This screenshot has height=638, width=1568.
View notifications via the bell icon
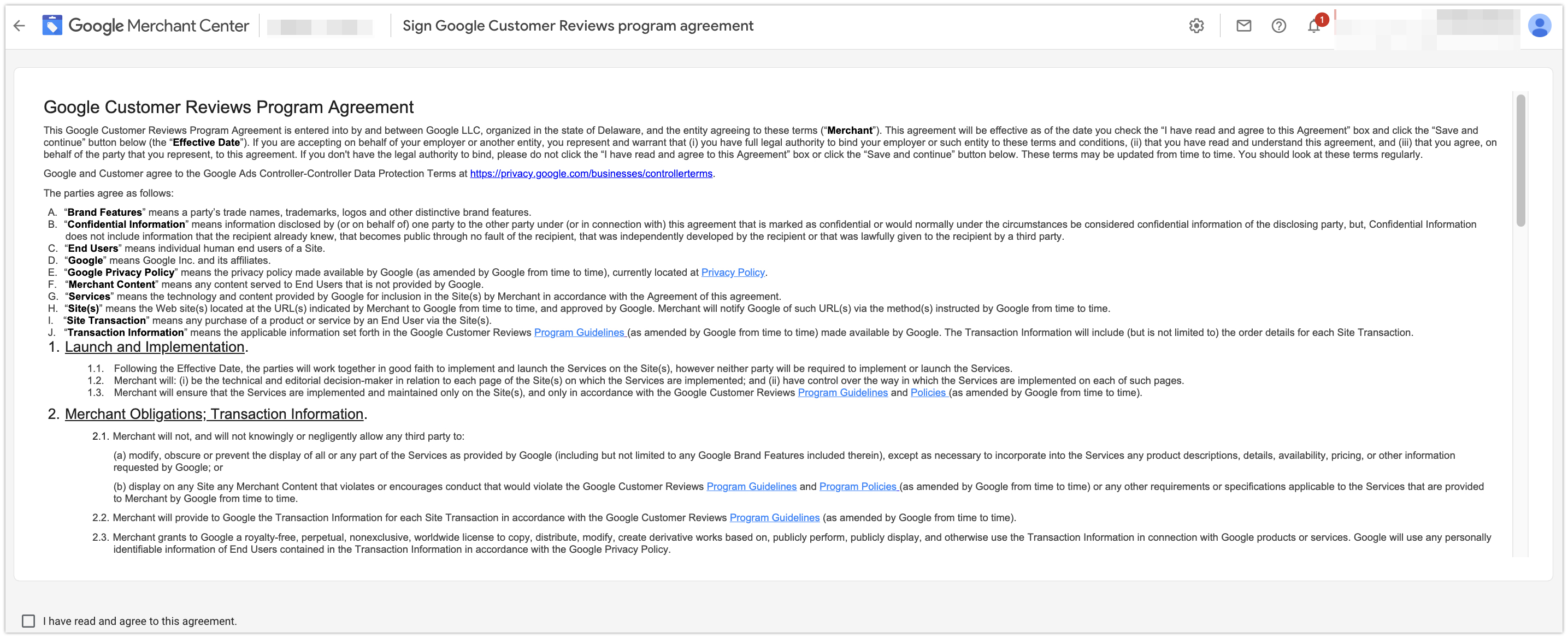pos(1314,26)
